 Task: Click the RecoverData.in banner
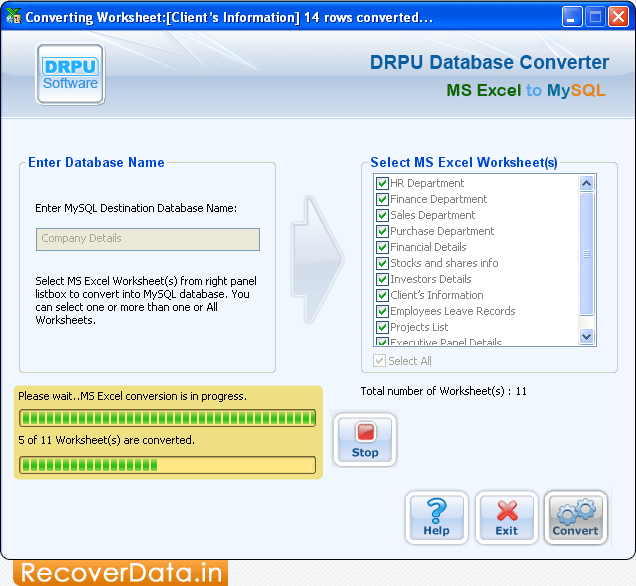click(x=120, y=573)
